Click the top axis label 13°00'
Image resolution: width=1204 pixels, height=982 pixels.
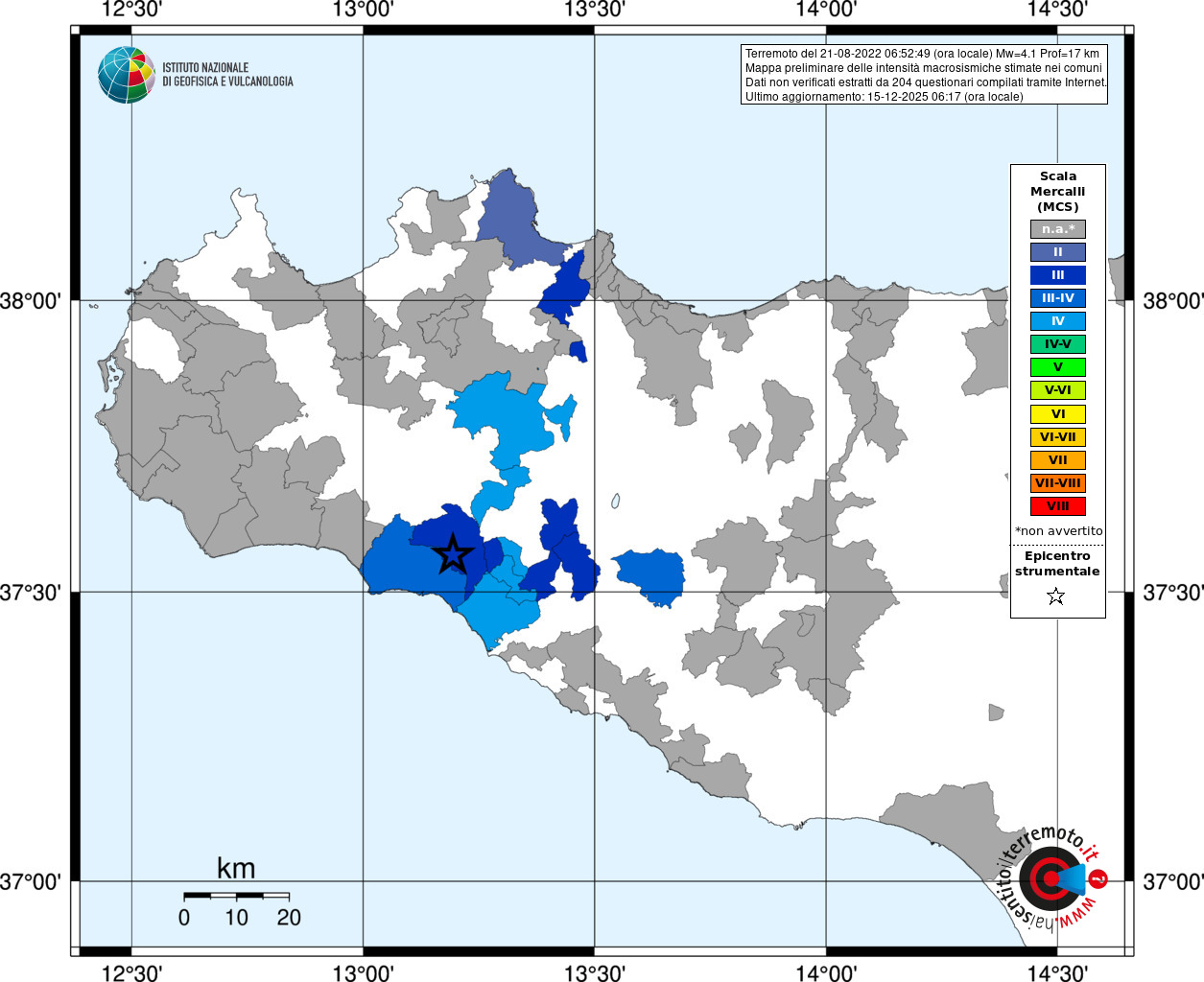point(364,11)
